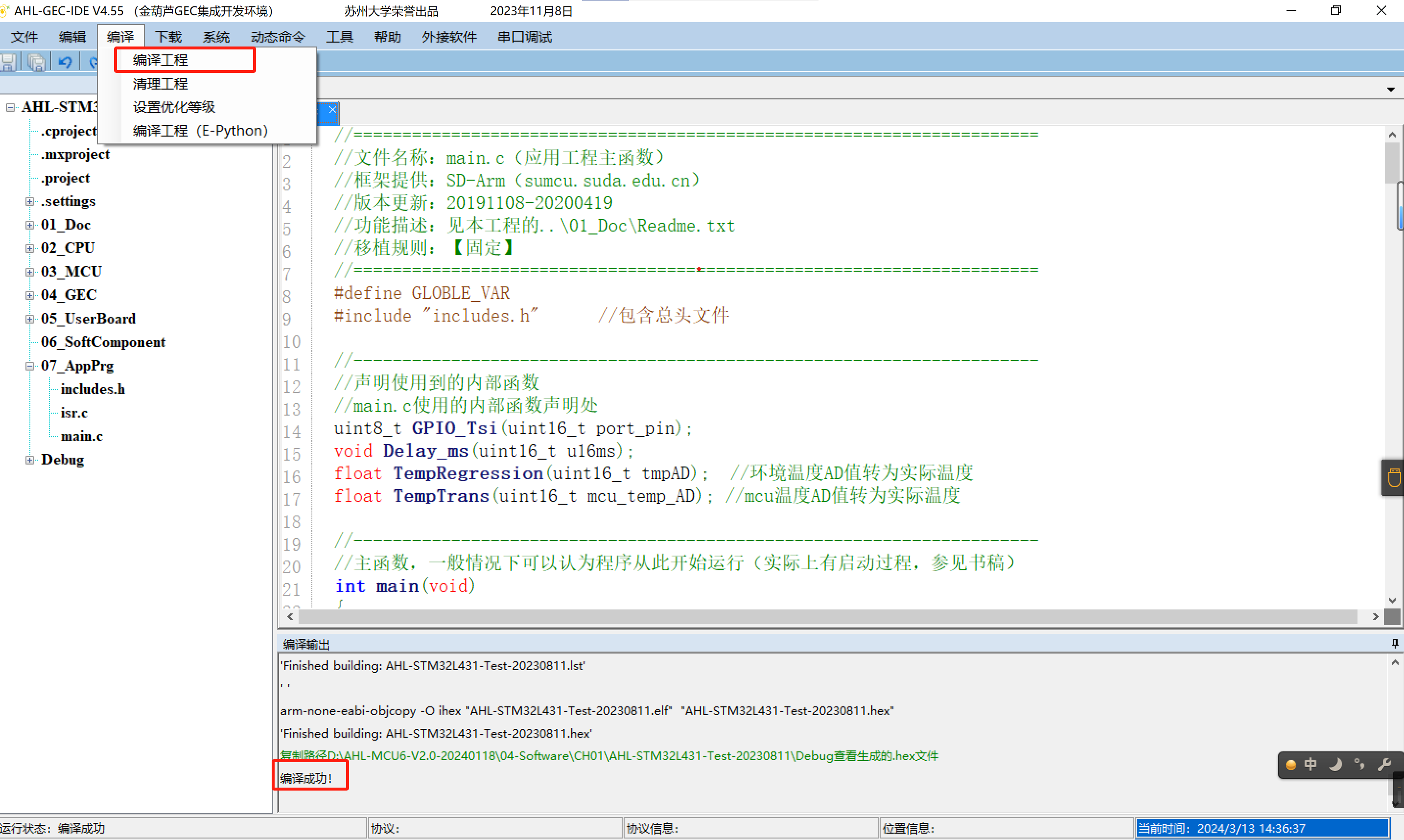Select main.c in the tree

point(81,437)
